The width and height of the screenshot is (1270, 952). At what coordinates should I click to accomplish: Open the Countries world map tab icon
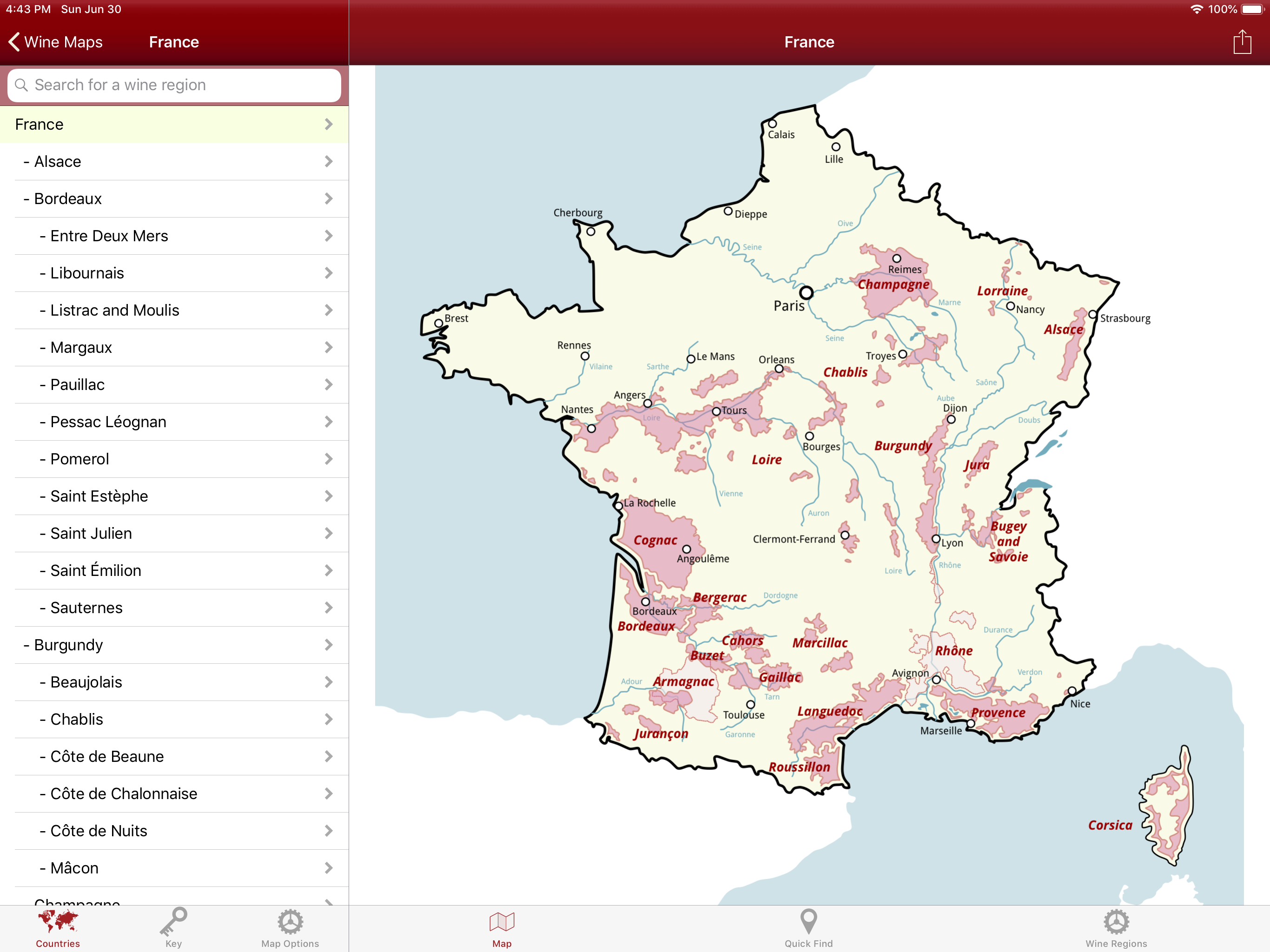tap(58, 921)
